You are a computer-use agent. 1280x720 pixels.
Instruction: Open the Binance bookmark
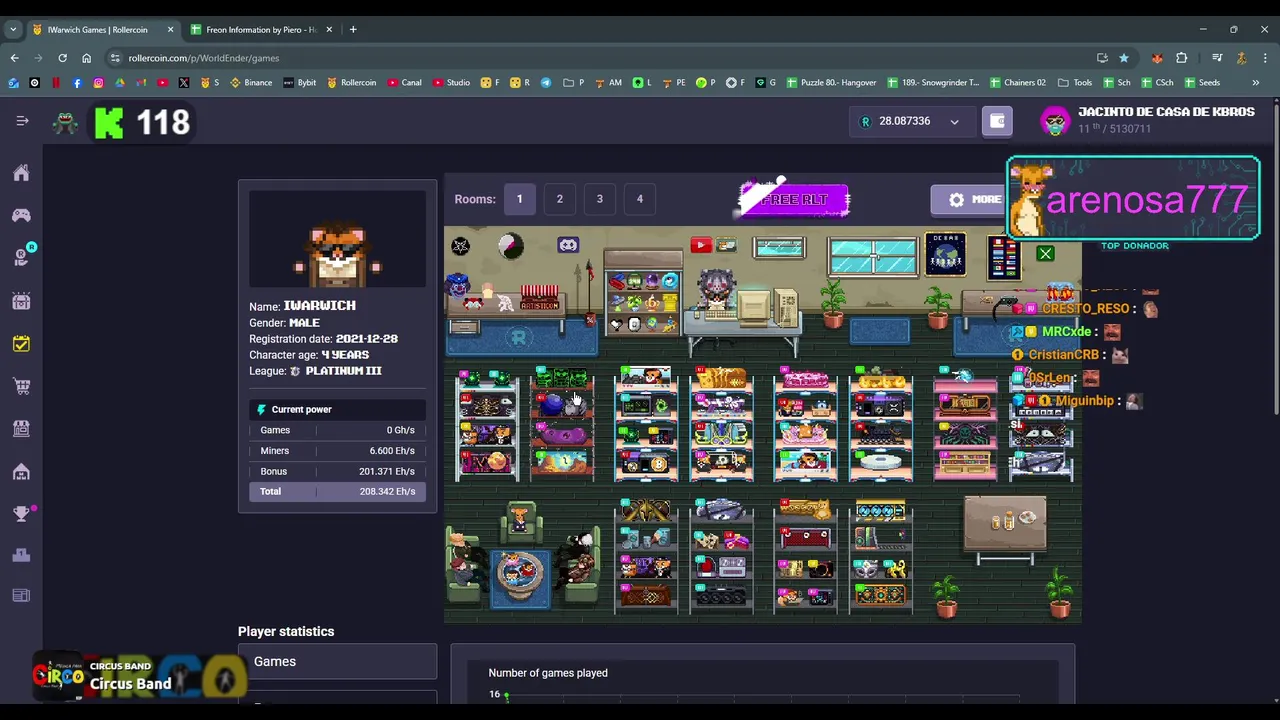251,82
